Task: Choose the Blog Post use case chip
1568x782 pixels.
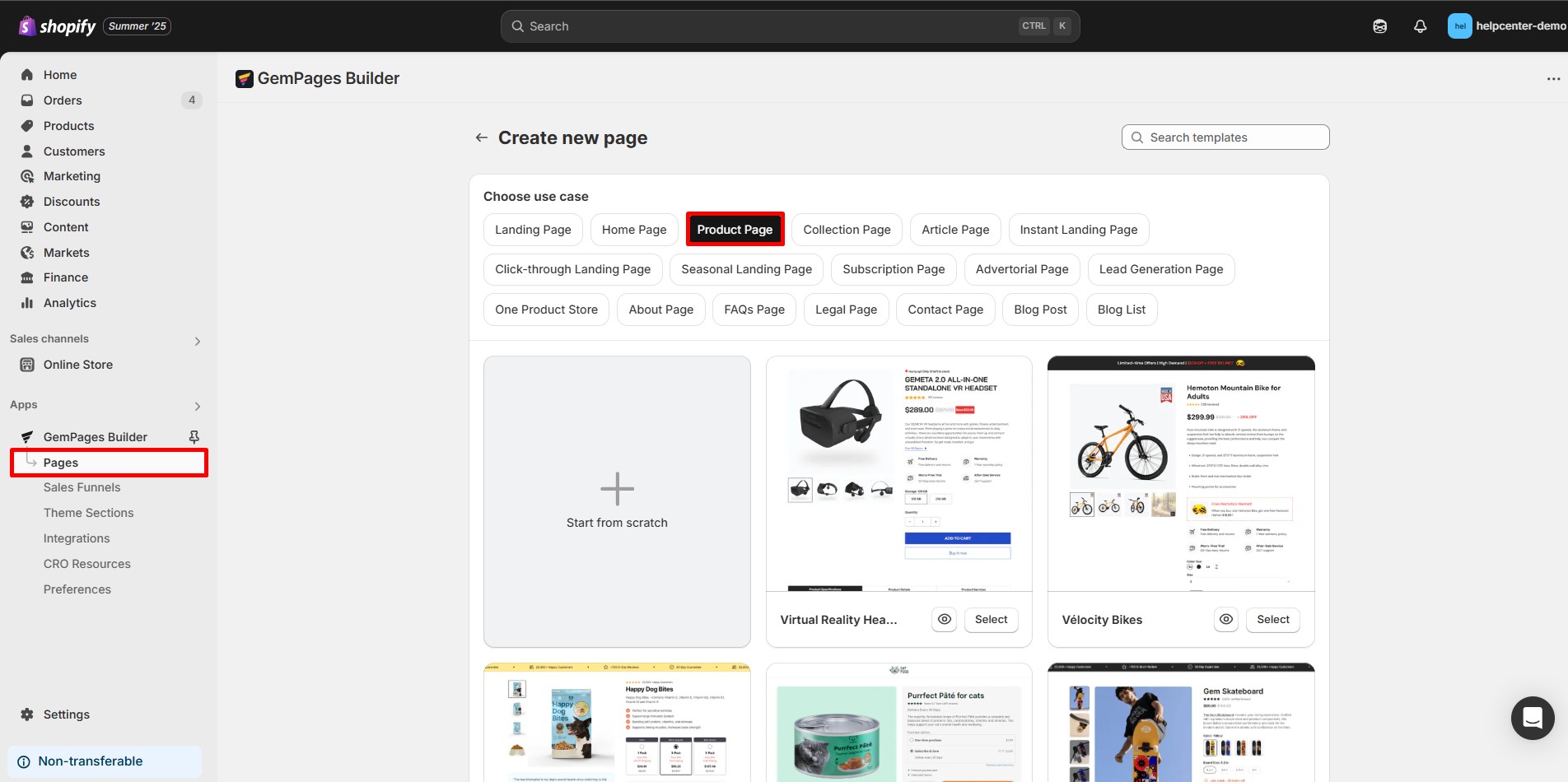Action: tap(1039, 309)
